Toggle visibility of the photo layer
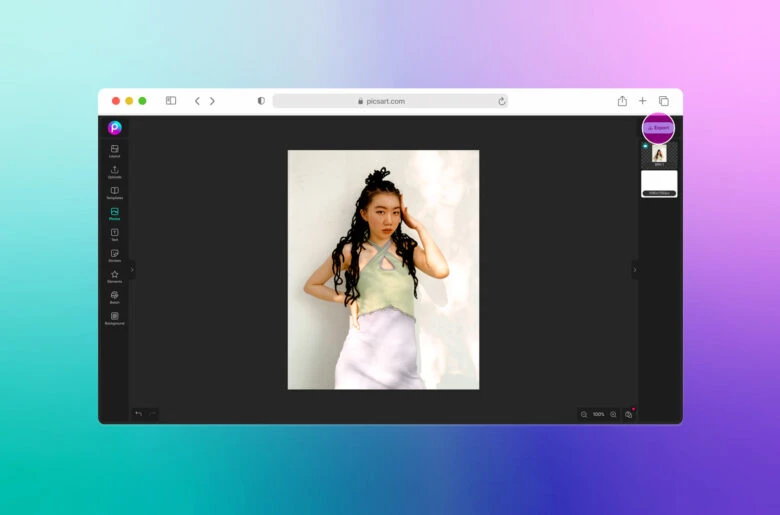 pos(645,146)
